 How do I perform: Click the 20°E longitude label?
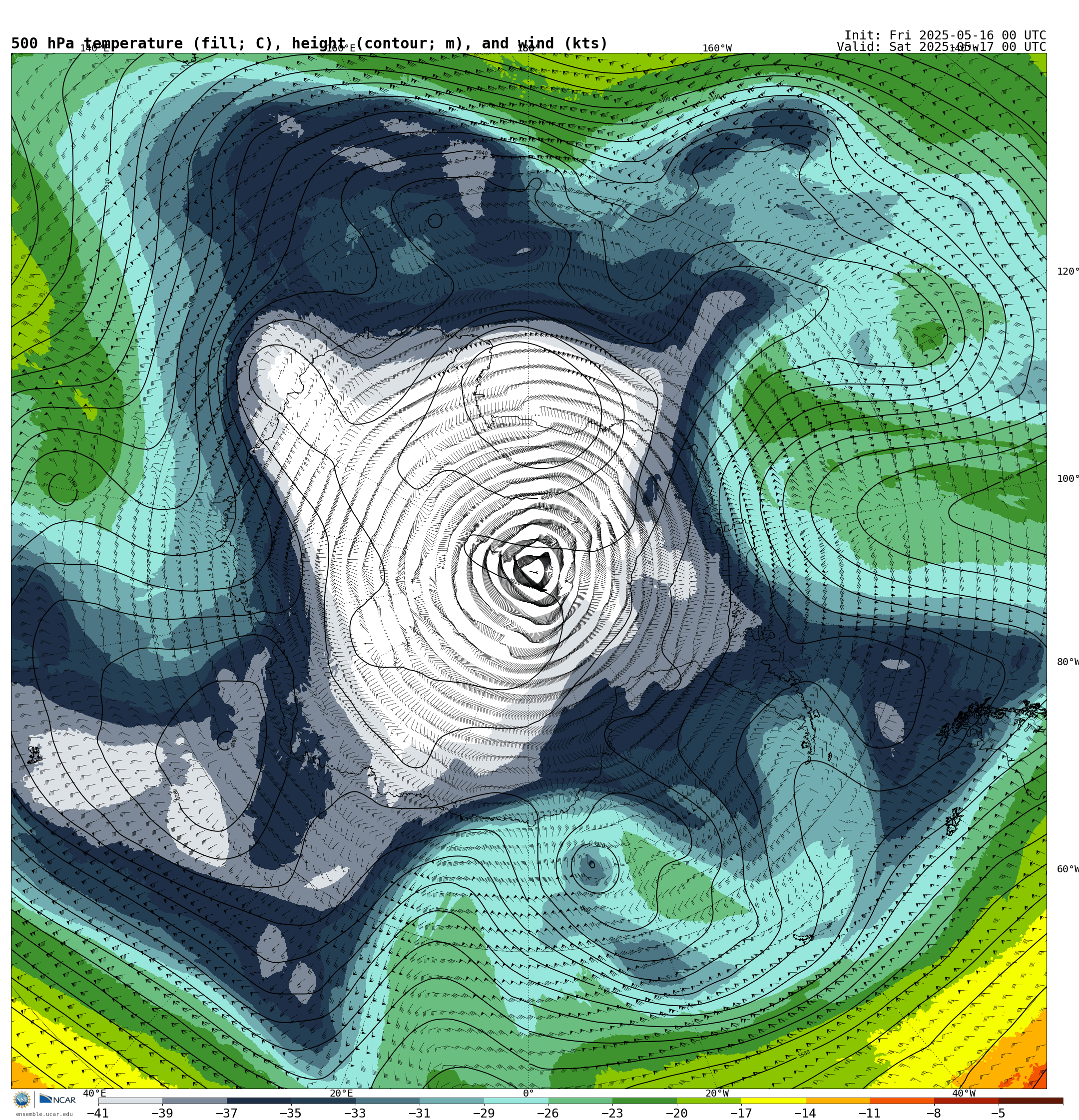click(x=341, y=1093)
